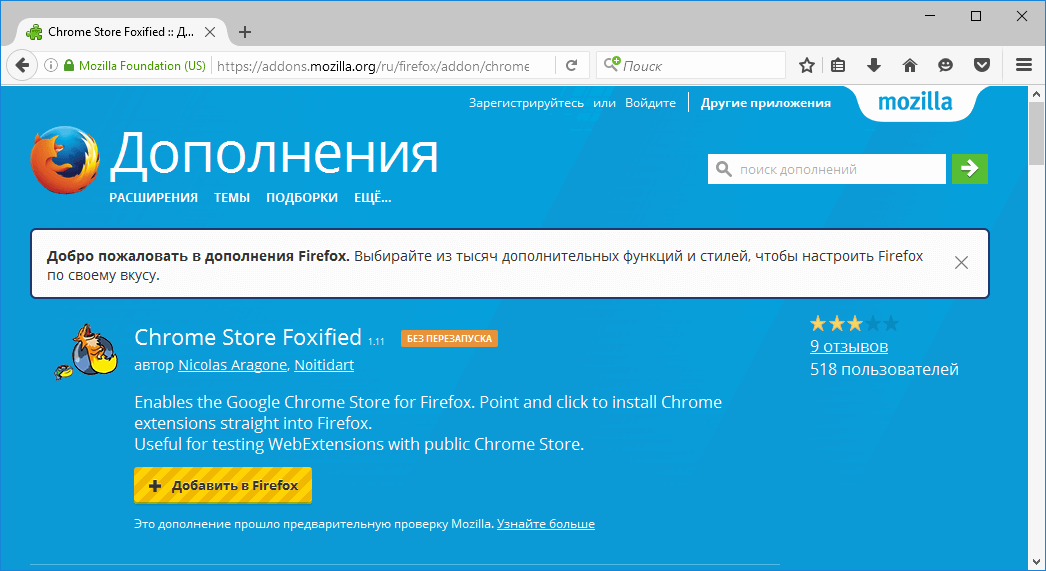
Task: Click the 518 пользователей text
Action: pos(884,370)
